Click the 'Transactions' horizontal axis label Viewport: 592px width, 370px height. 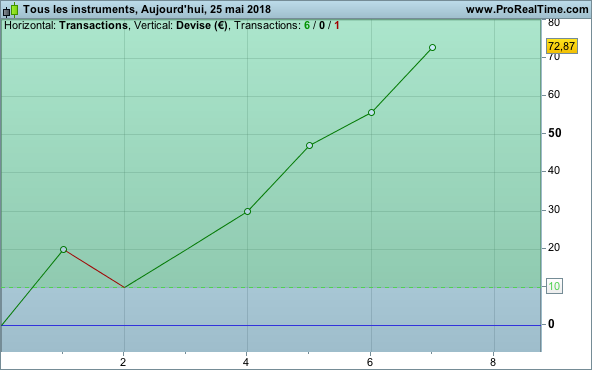coord(93,26)
